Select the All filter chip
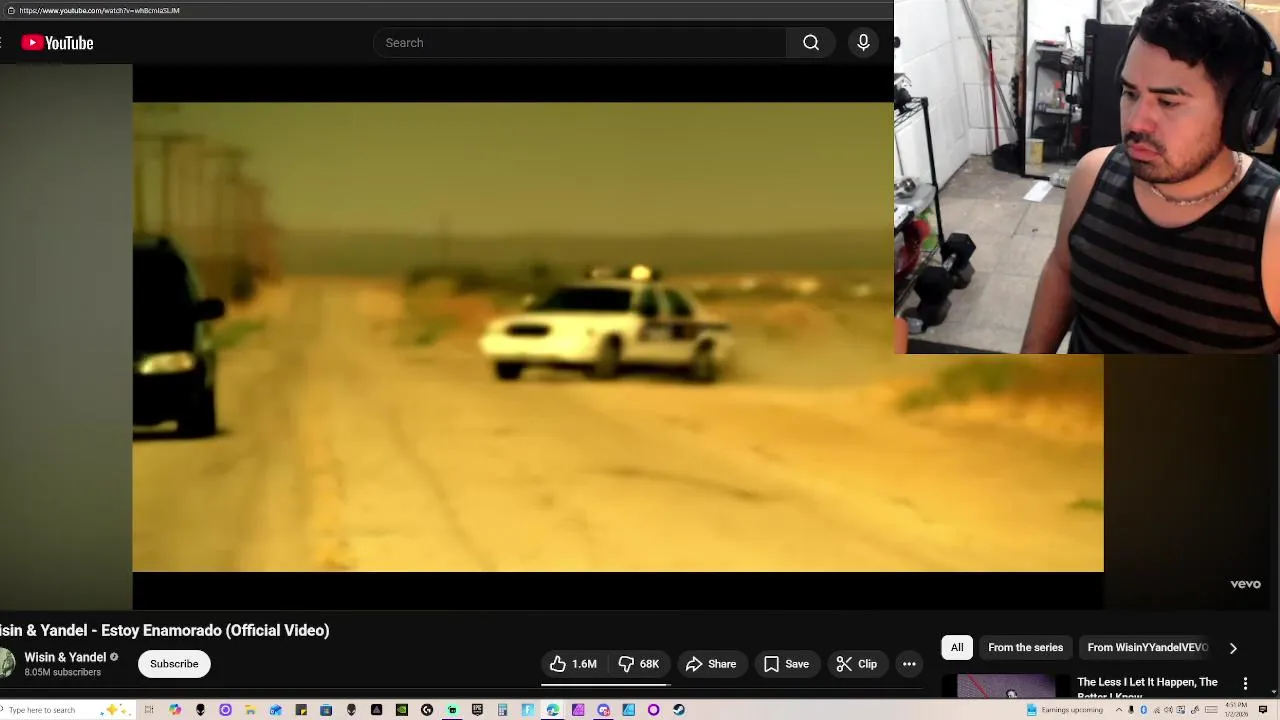The width and height of the screenshot is (1280, 720). point(957,647)
